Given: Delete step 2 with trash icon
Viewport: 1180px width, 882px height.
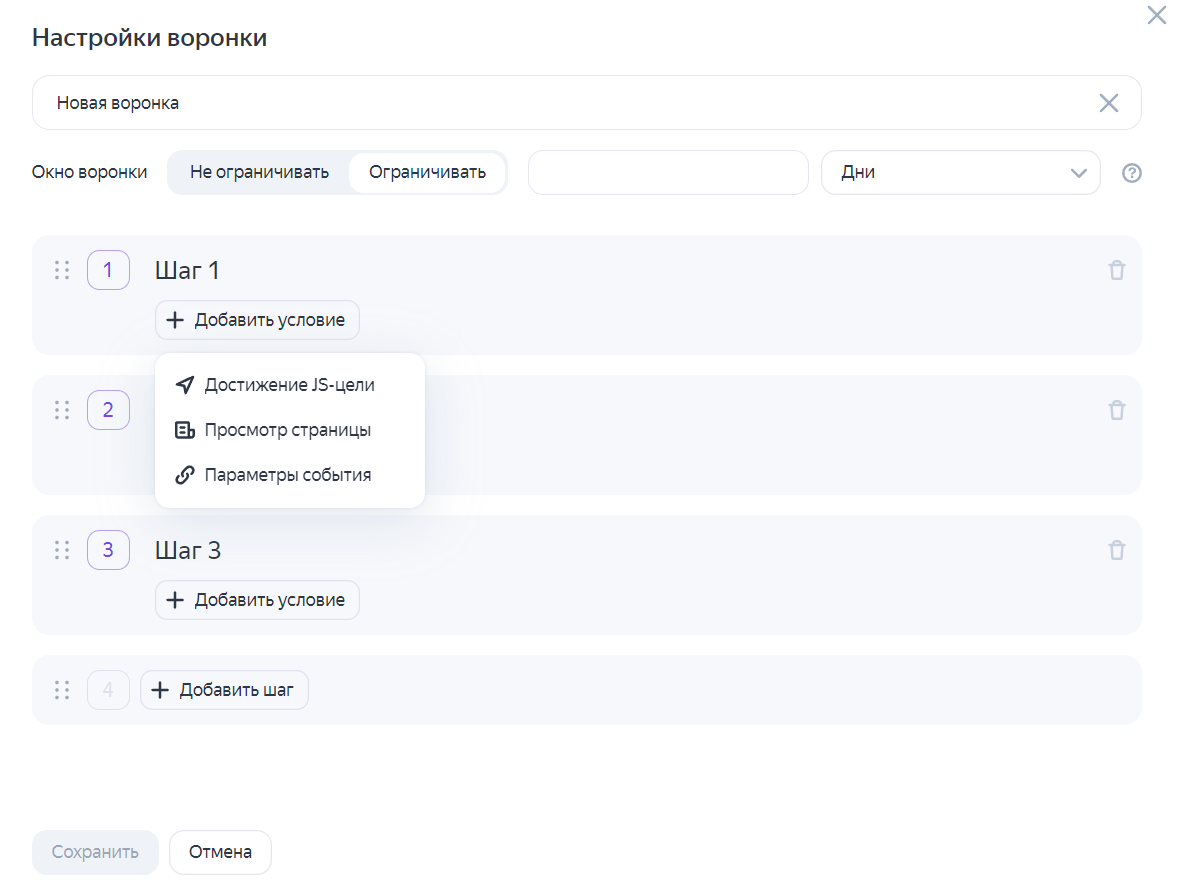Looking at the screenshot, I should (1117, 410).
